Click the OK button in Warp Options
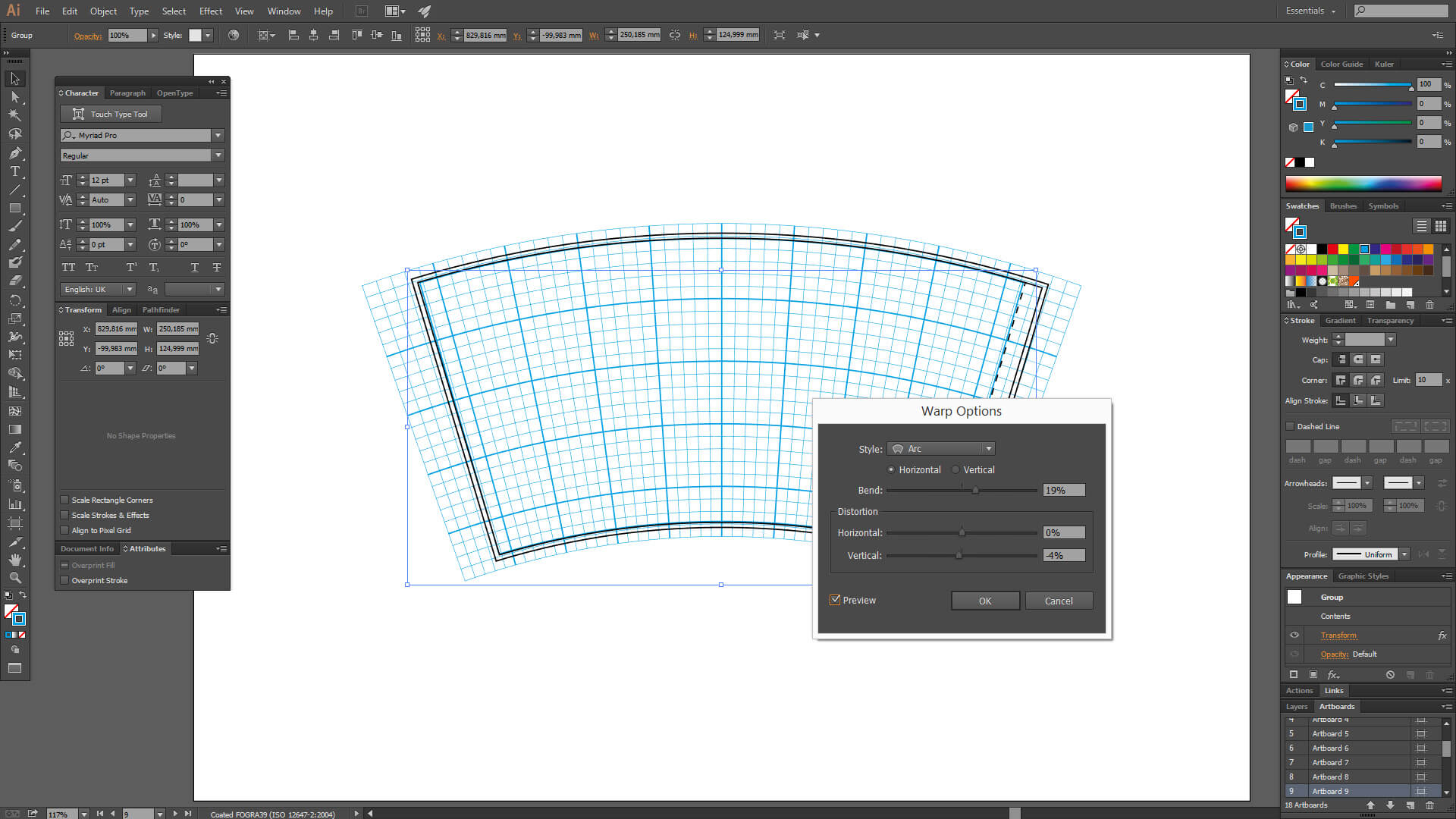The height and width of the screenshot is (819, 1456). coord(984,600)
